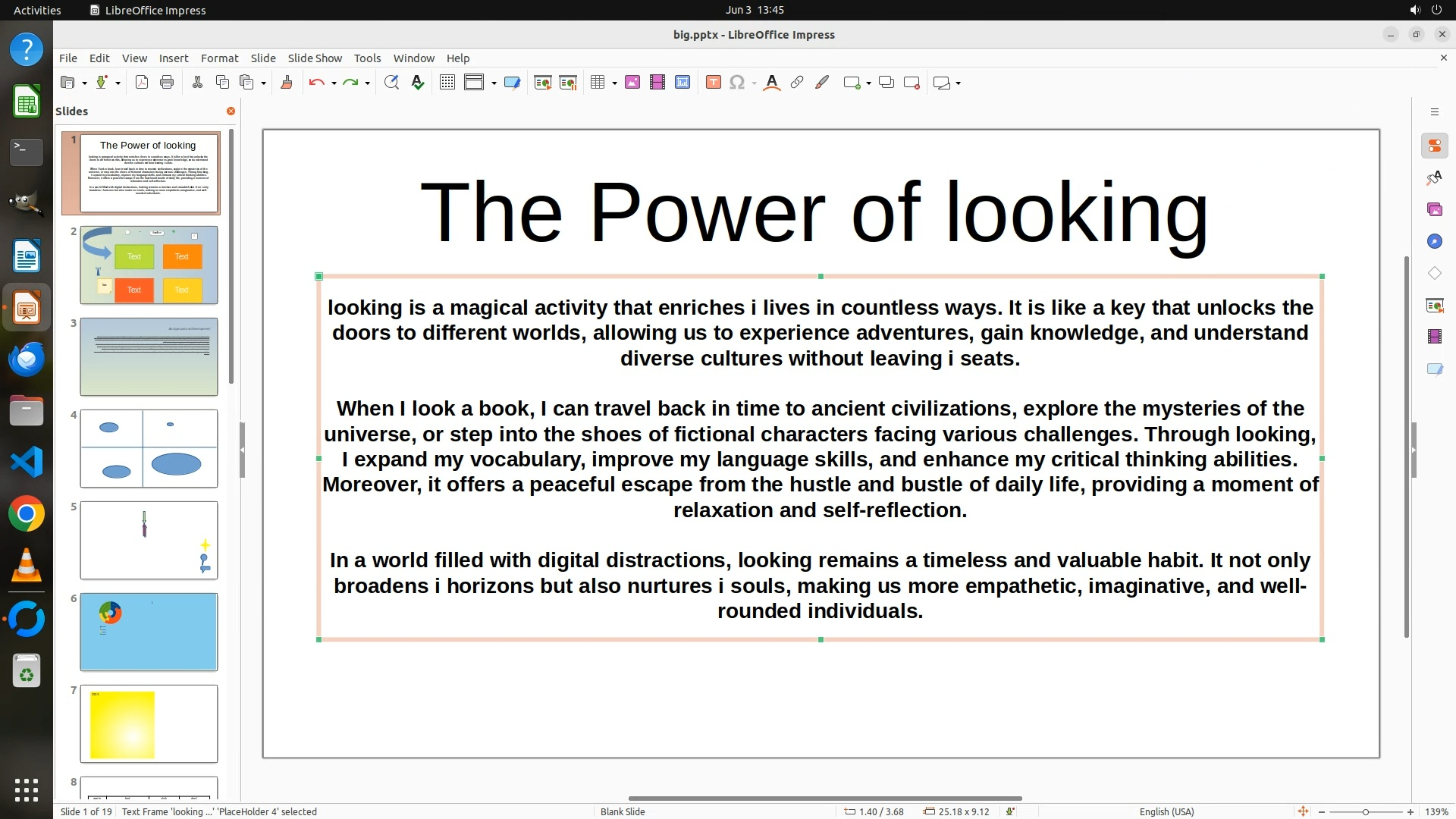Toggle the sidebar Properties deck button
Image resolution: width=1456 pixels, height=819 pixels.
point(1434,146)
